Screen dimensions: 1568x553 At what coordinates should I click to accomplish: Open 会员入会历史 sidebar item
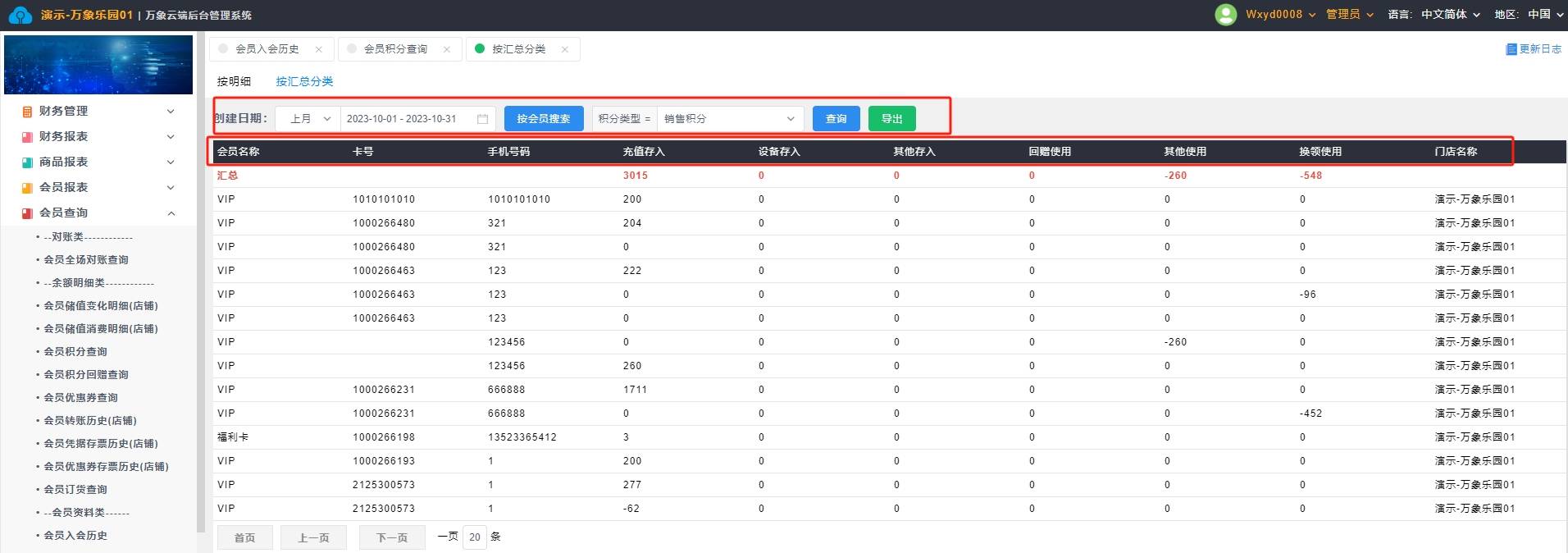point(75,536)
